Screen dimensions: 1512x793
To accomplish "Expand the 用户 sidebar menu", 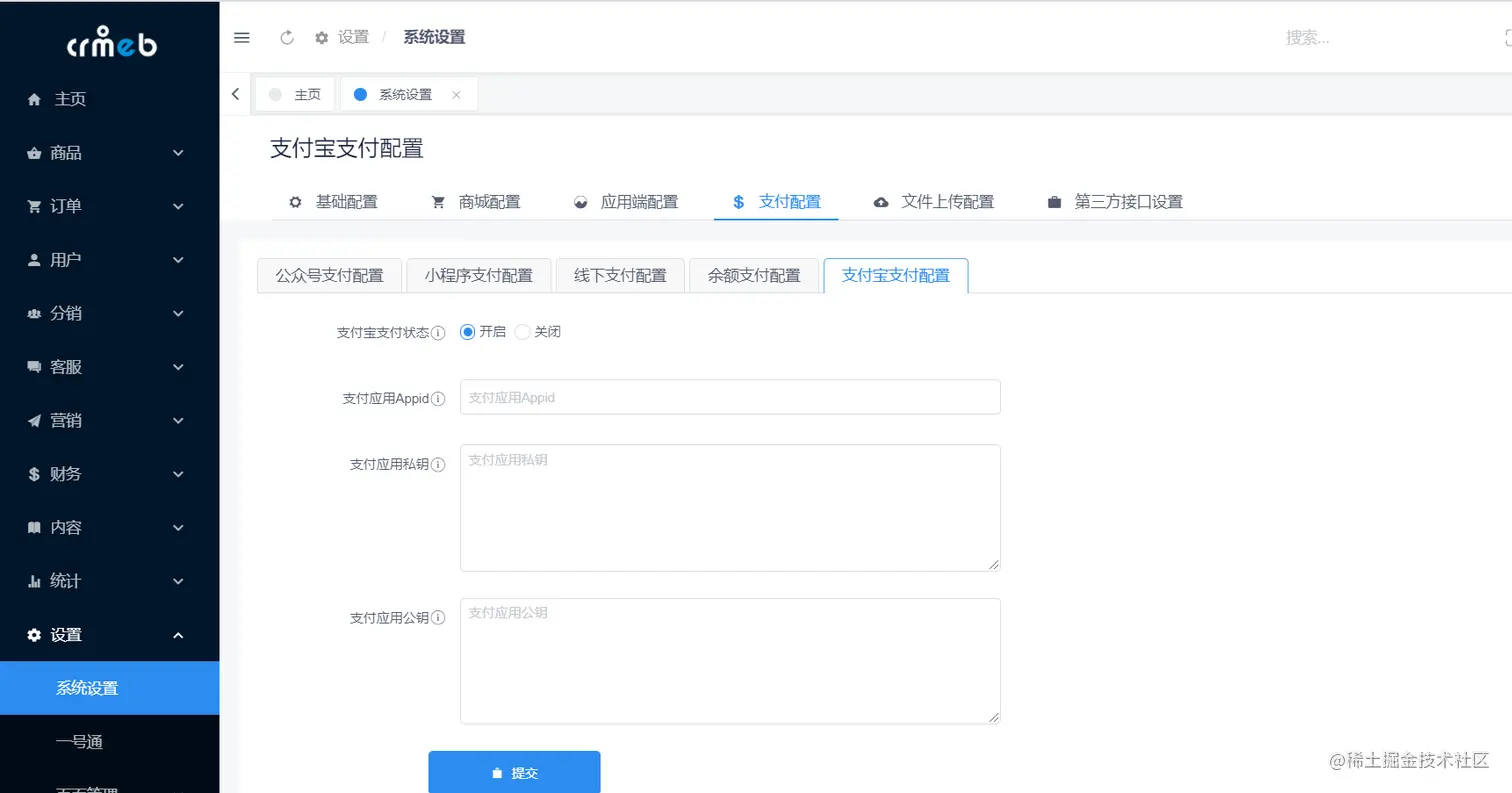I will click(178, 260).
